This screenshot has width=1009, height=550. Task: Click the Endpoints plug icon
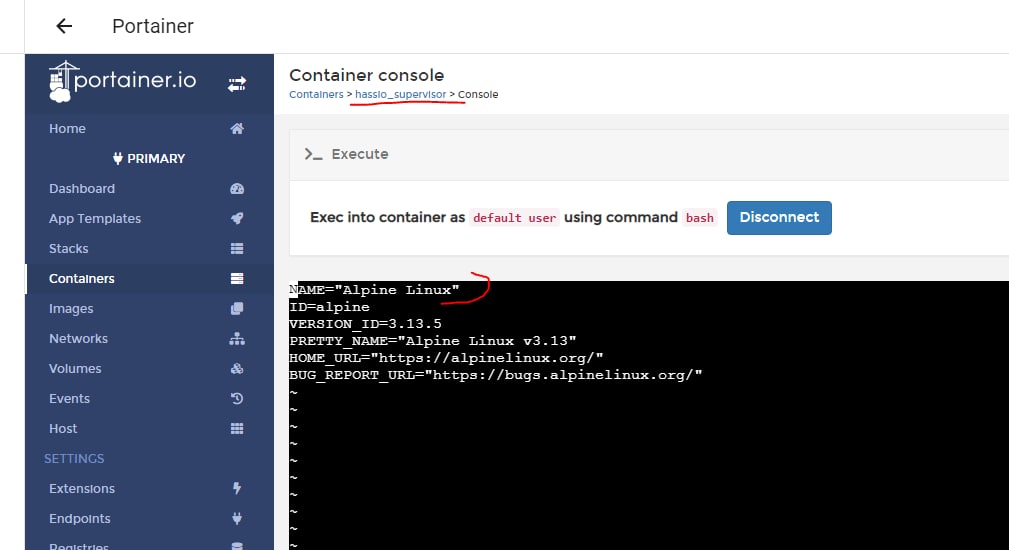237,518
